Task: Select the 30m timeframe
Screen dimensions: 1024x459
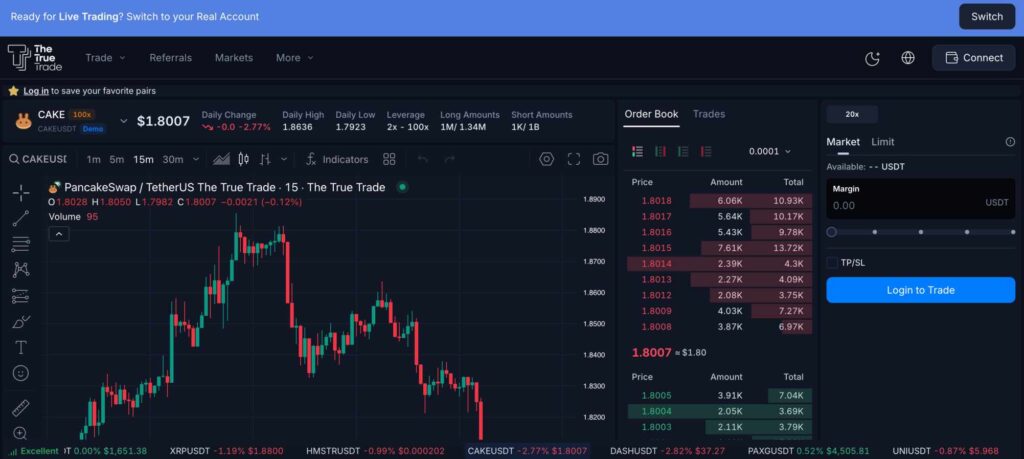Action: [x=172, y=159]
